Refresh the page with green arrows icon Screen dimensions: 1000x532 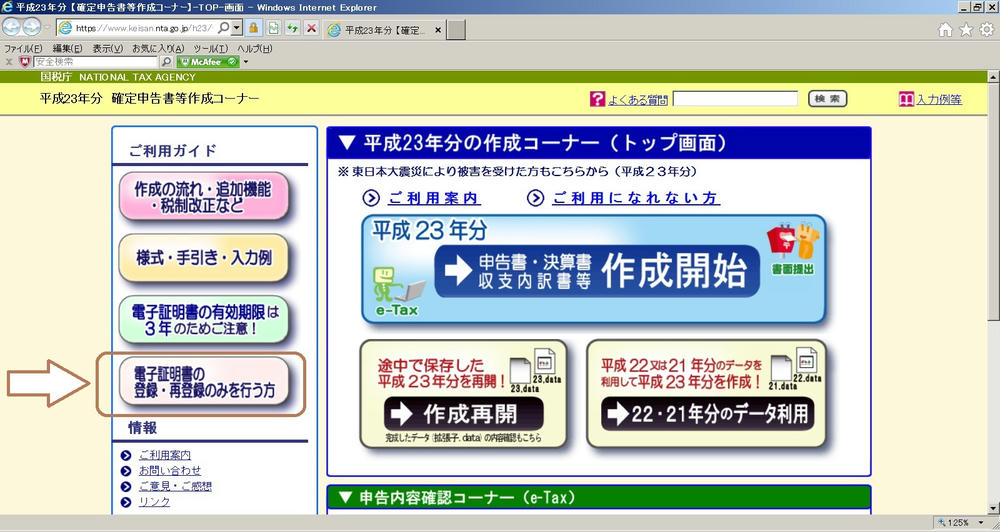pos(292,28)
